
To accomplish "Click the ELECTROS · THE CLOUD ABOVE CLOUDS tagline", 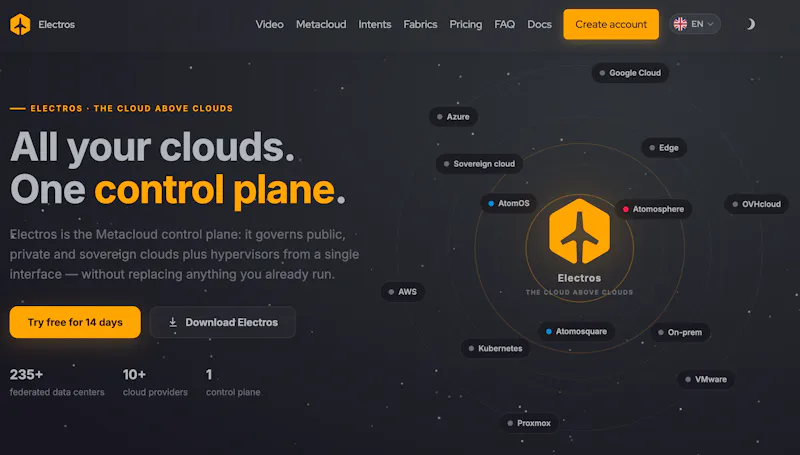I will pos(121,109).
